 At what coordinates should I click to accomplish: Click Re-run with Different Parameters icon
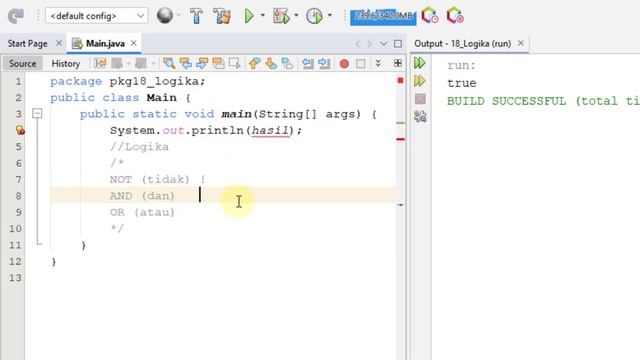point(420,81)
